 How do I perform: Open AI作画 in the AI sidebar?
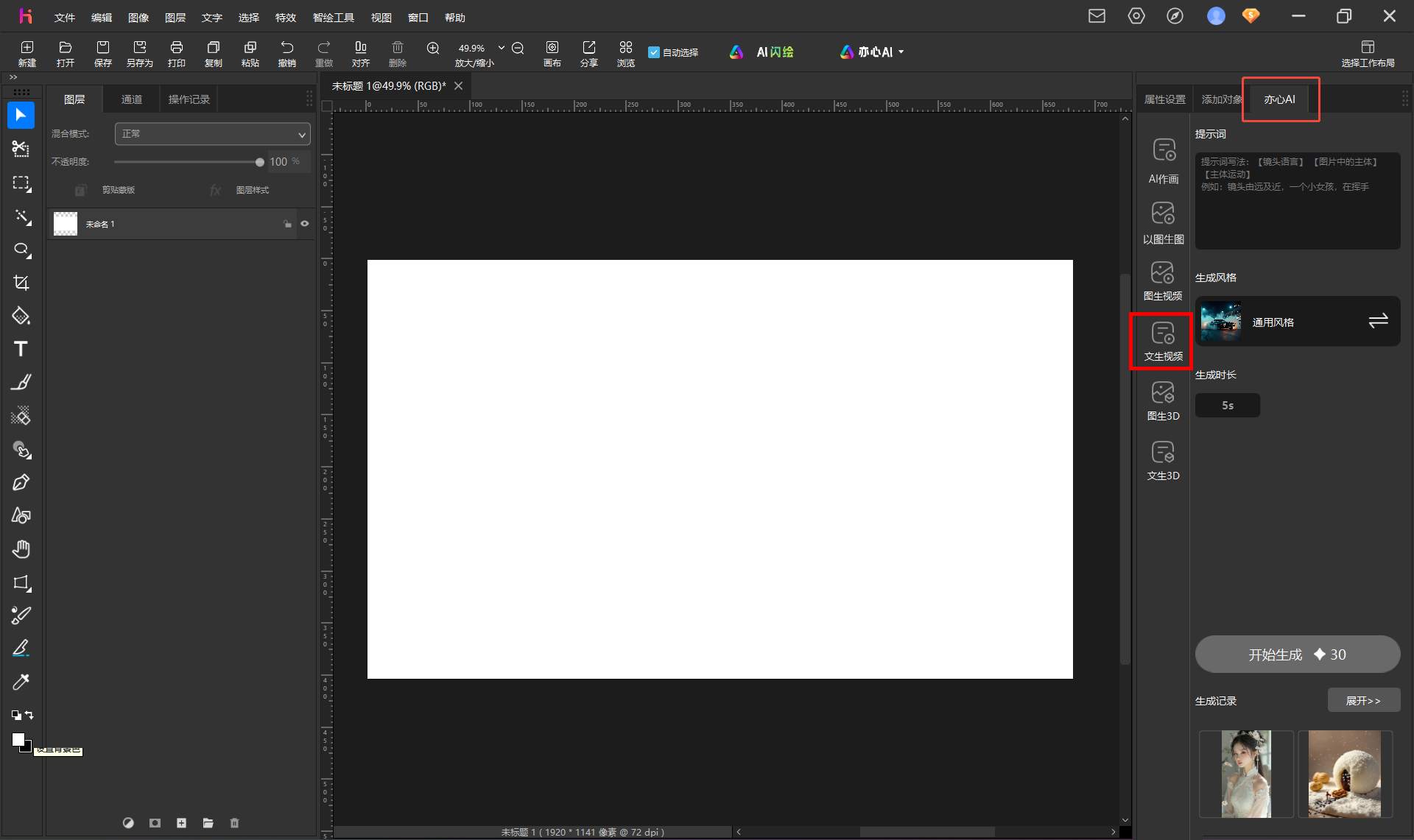[1164, 161]
